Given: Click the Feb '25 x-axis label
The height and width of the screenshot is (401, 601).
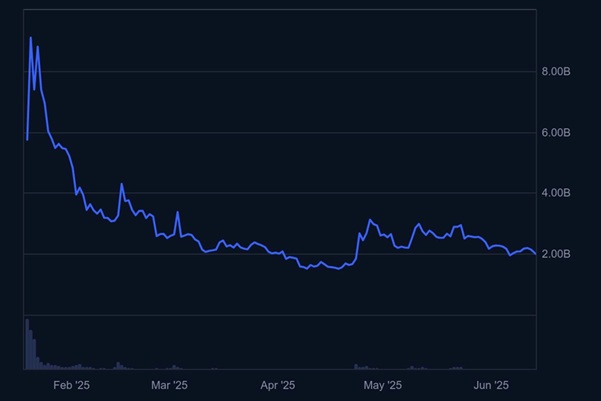Looking at the screenshot, I should (x=71, y=384).
